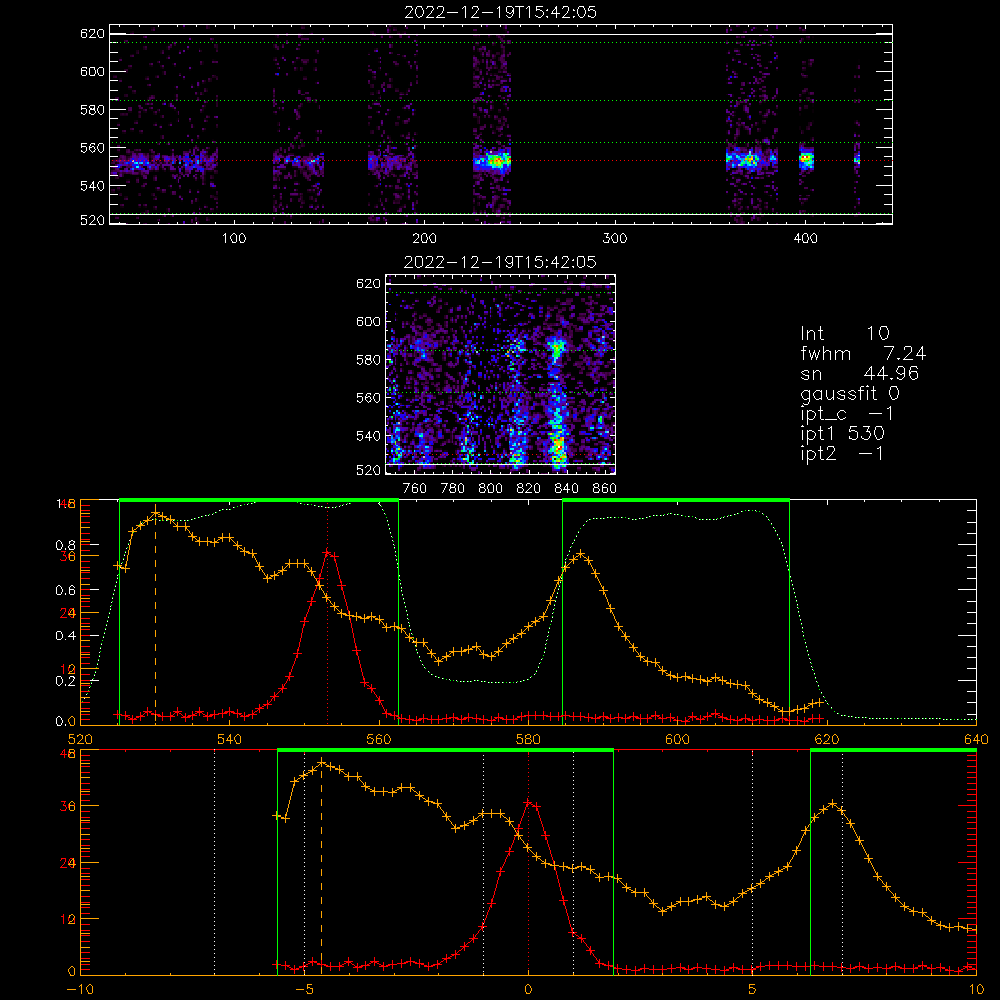Click the thick green bar above 7–10 in bottom plot

coord(893,750)
